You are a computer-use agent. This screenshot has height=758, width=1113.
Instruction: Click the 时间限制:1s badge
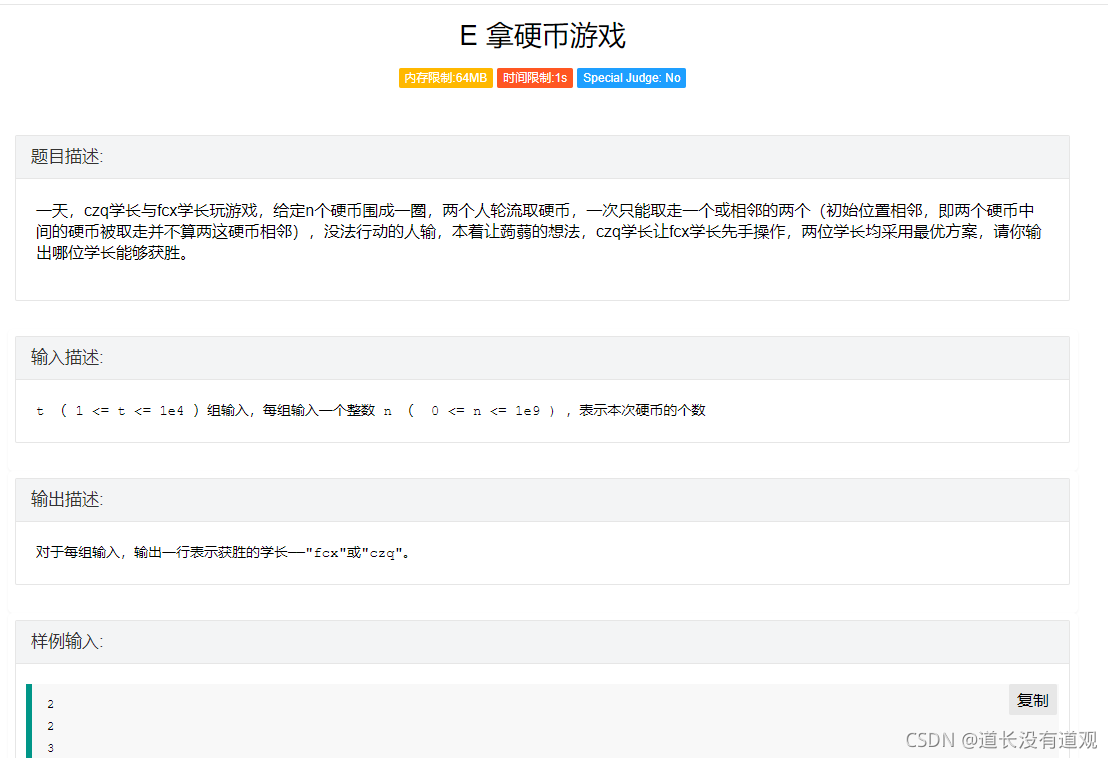534,78
